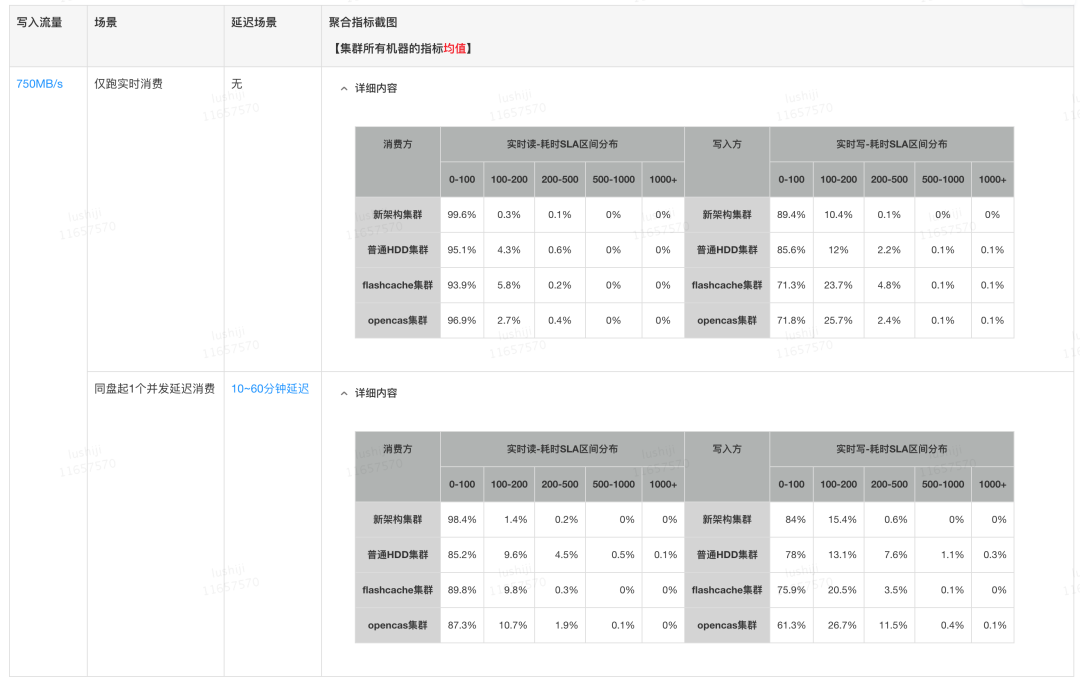
Task: Click the 15.4% write value in the second table
Action: coord(842,520)
